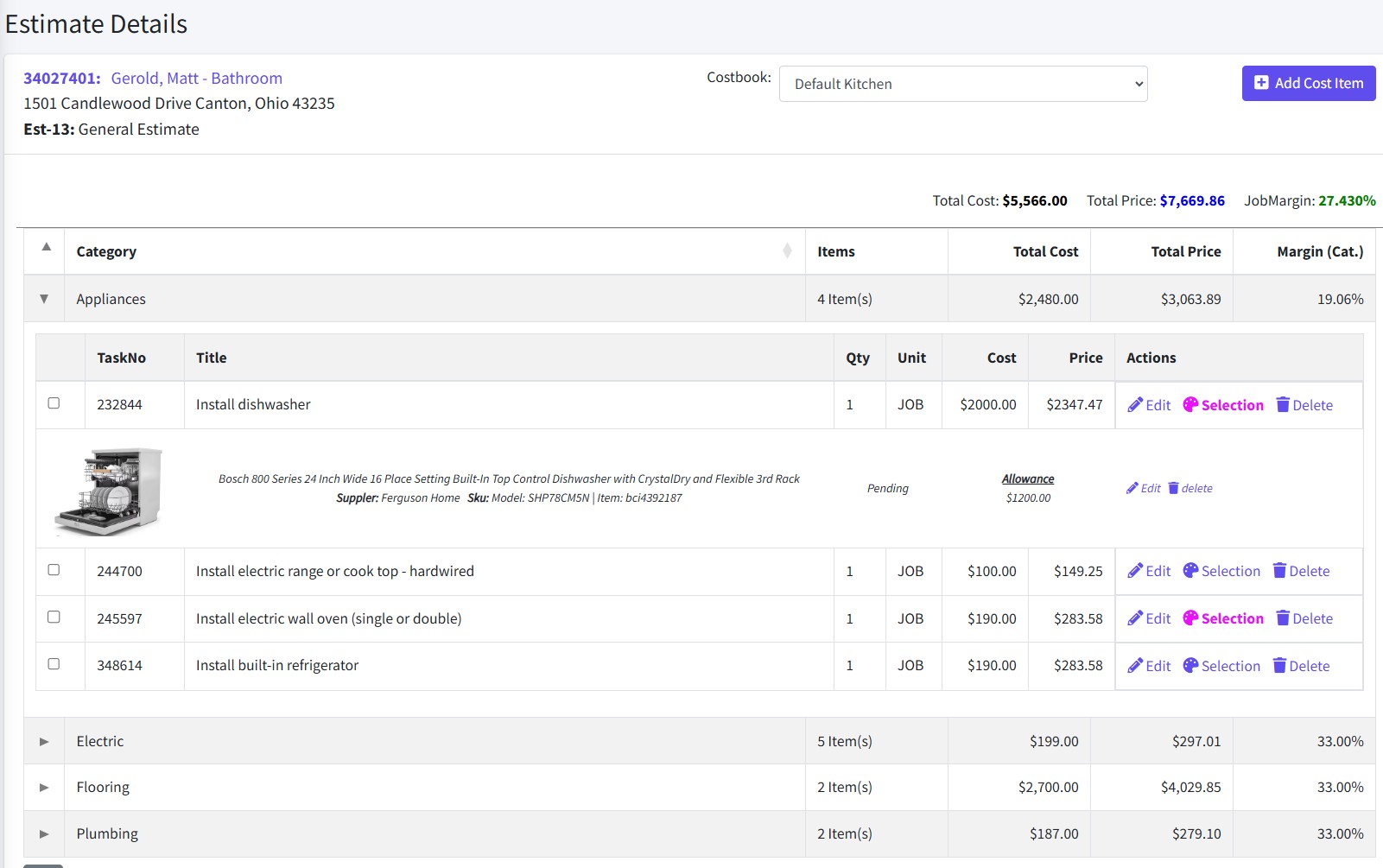Check the box for task 232844
1383x868 pixels.
pos(54,403)
